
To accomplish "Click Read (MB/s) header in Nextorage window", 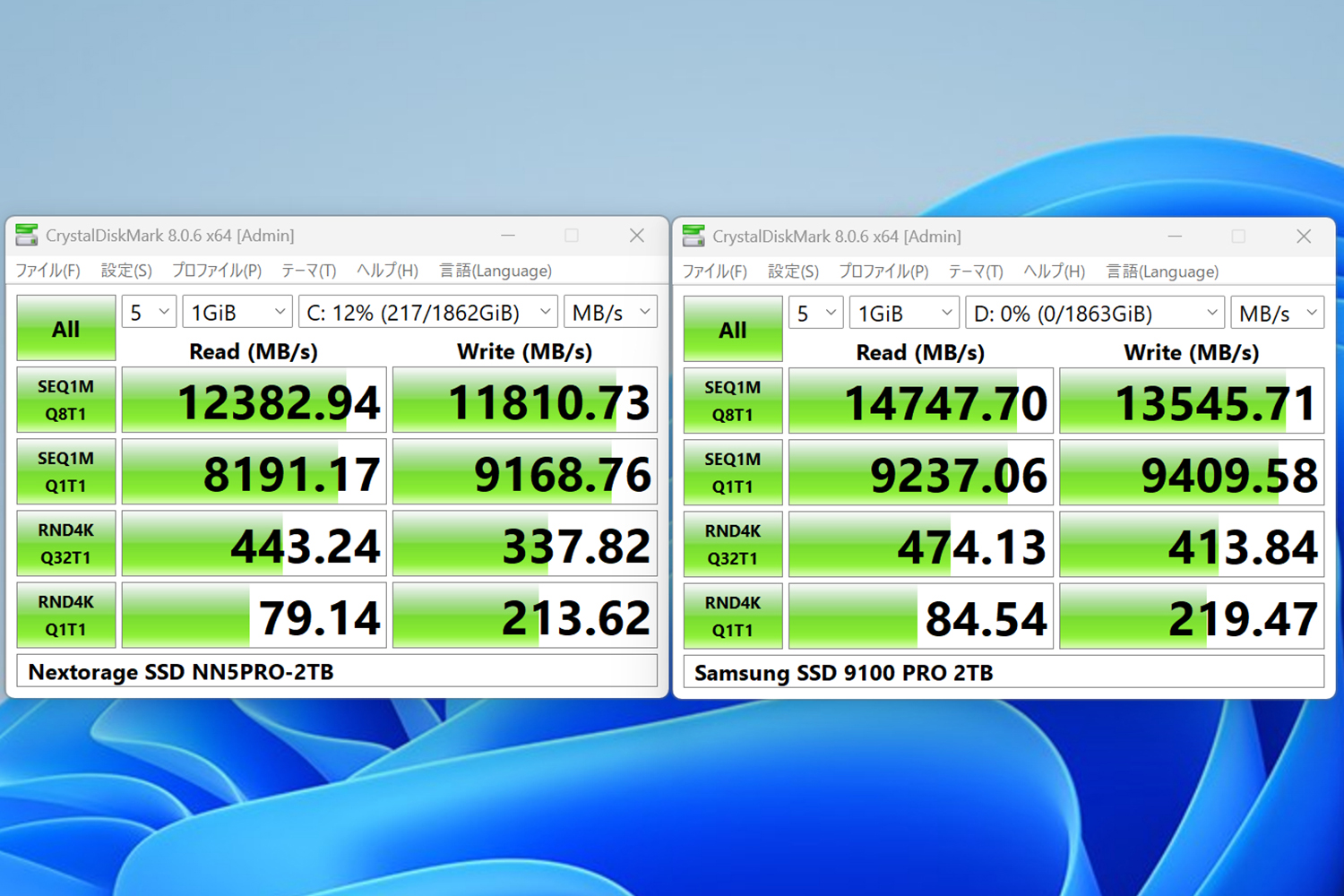I will point(254,351).
